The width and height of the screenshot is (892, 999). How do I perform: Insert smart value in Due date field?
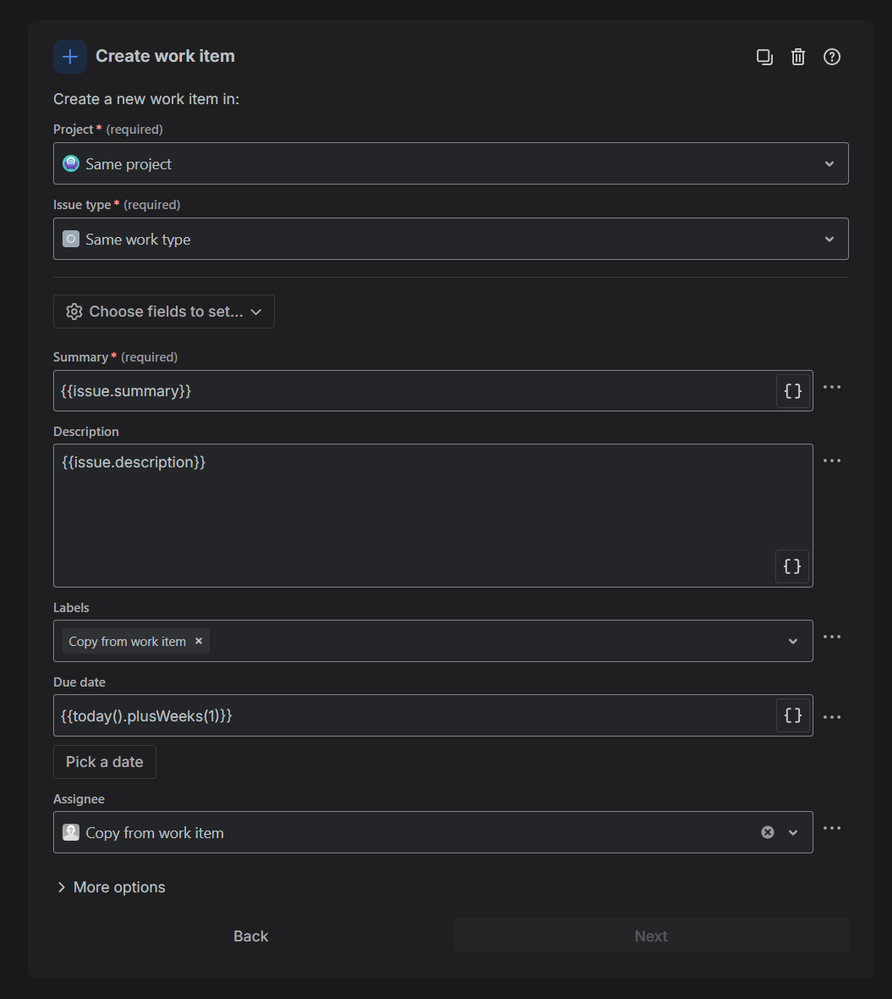793,716
